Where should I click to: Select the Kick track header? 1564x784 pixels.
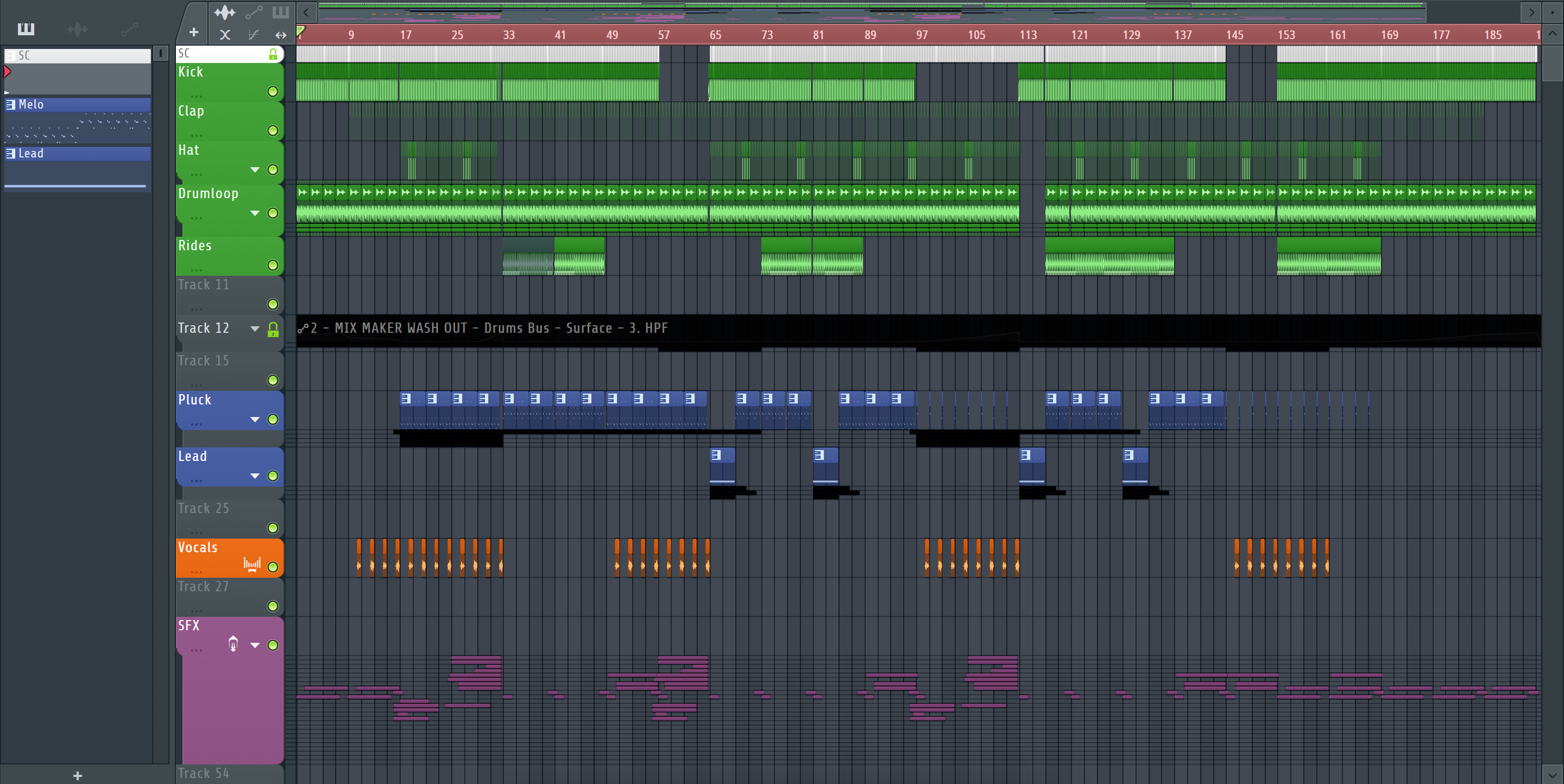click(230, 82)
